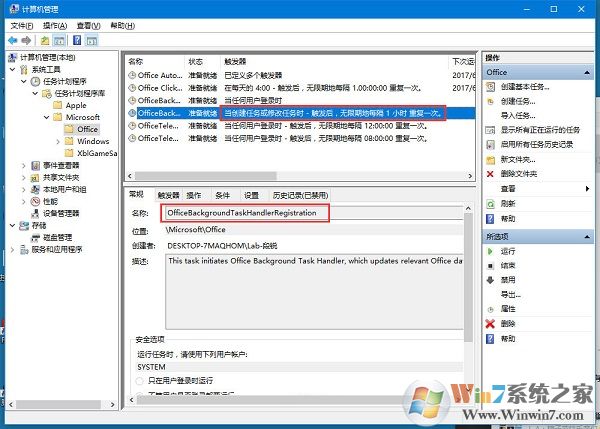Click the red Delete (删除) X icon
Screen dimensions: 600x429
(490, 324)
